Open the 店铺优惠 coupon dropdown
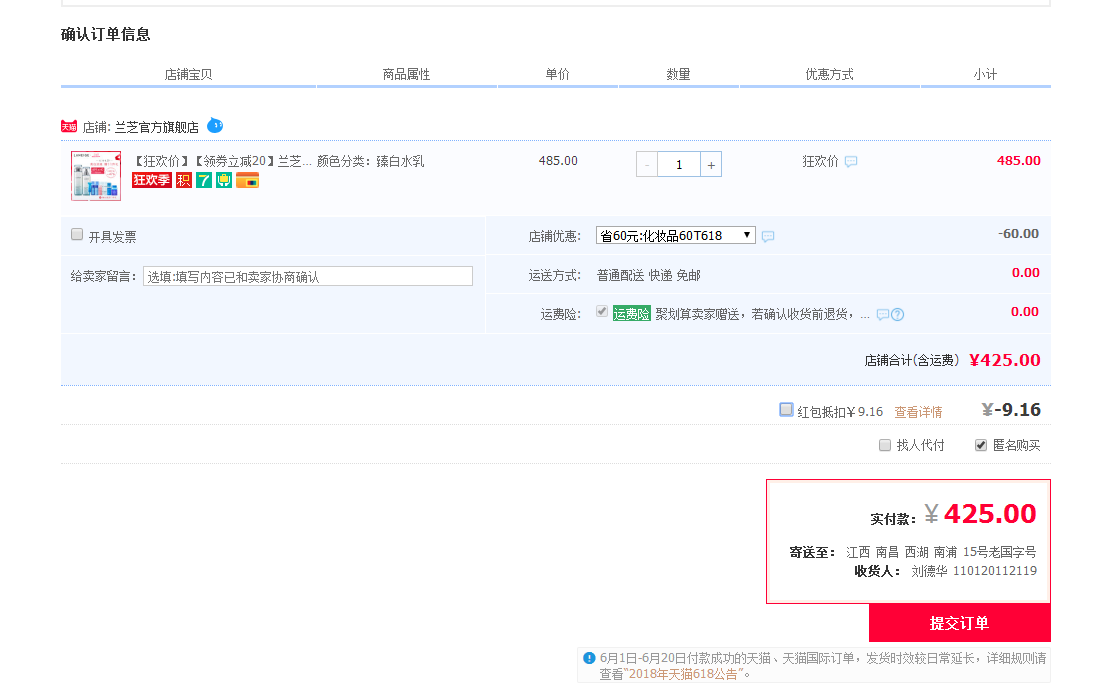 point(676,235)
